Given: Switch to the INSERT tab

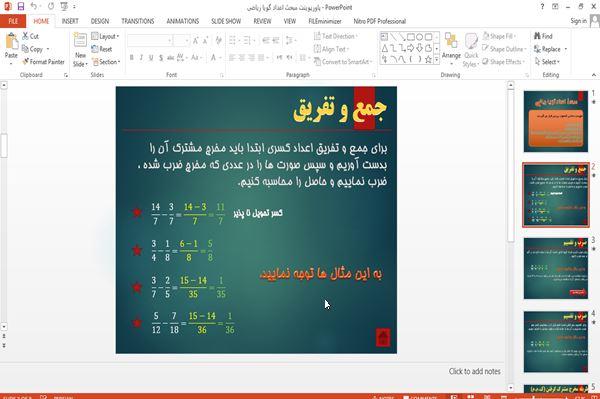Looking at the screenshot, I should [70, 21].
